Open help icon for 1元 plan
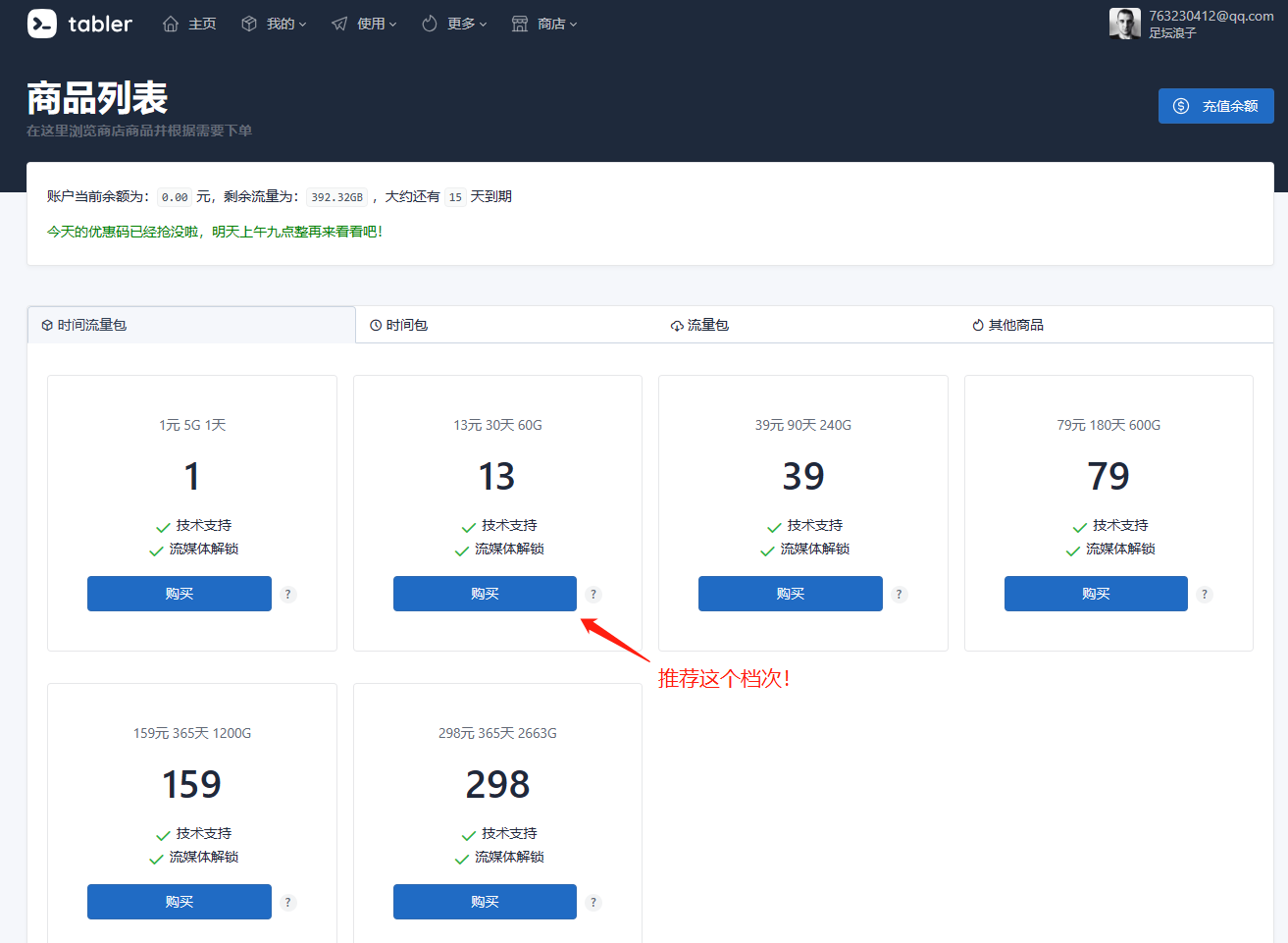Screen dimensions: 1288x943 [x=288, y=595]
